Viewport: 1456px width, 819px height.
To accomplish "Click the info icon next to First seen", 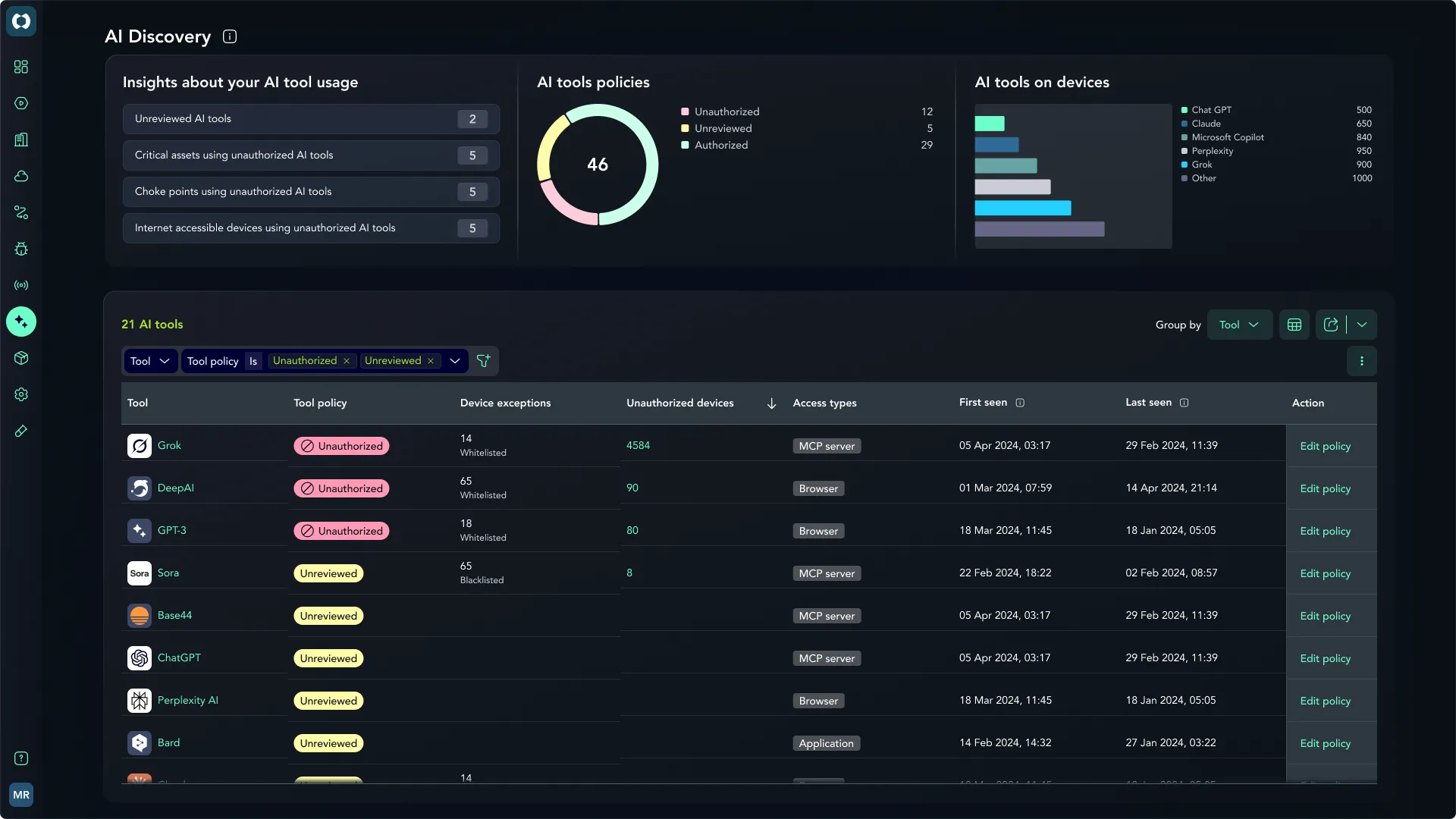I will pos(1020,403).
